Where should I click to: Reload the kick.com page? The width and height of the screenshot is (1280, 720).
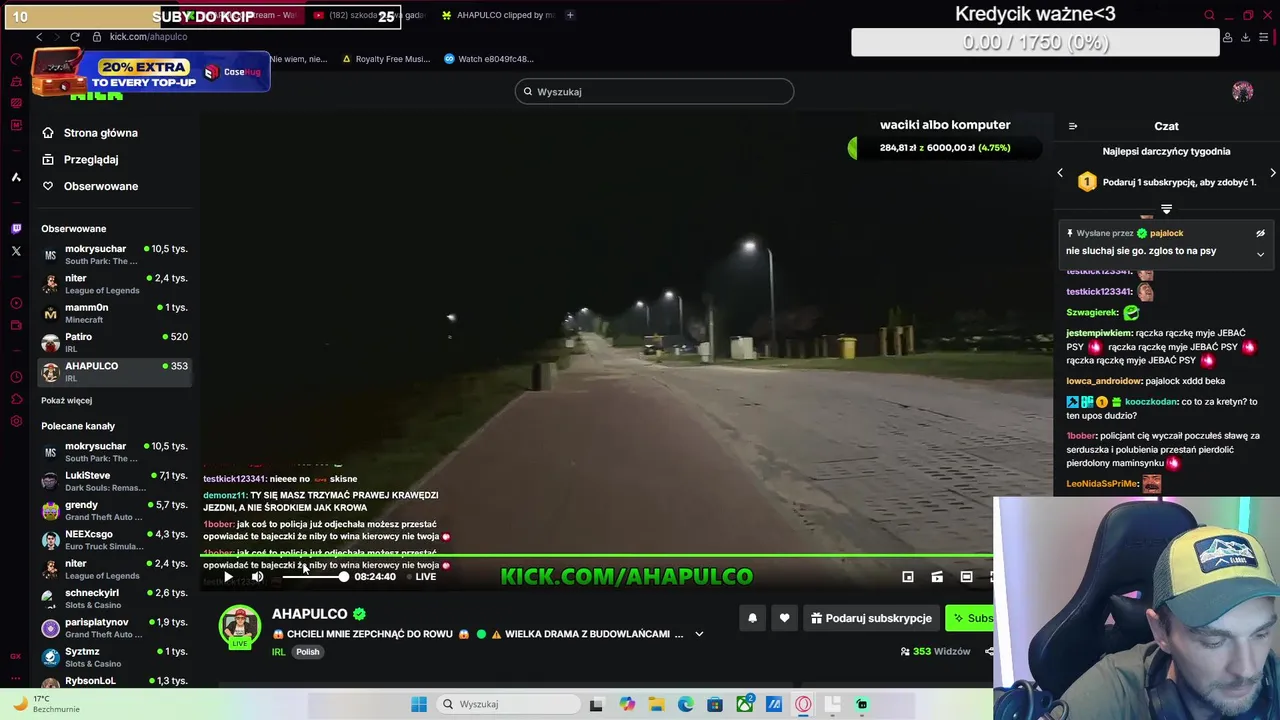point(74,37)
